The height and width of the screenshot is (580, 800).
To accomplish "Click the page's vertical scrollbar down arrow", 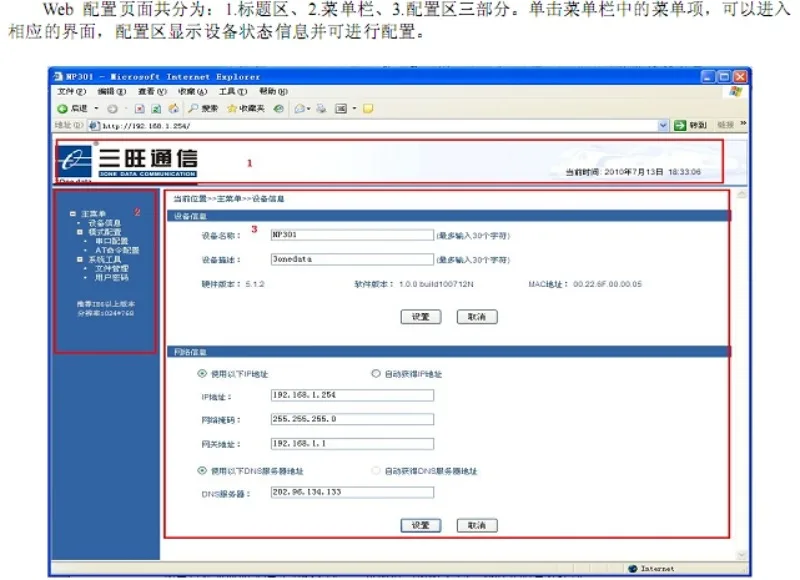I will 741,555.
